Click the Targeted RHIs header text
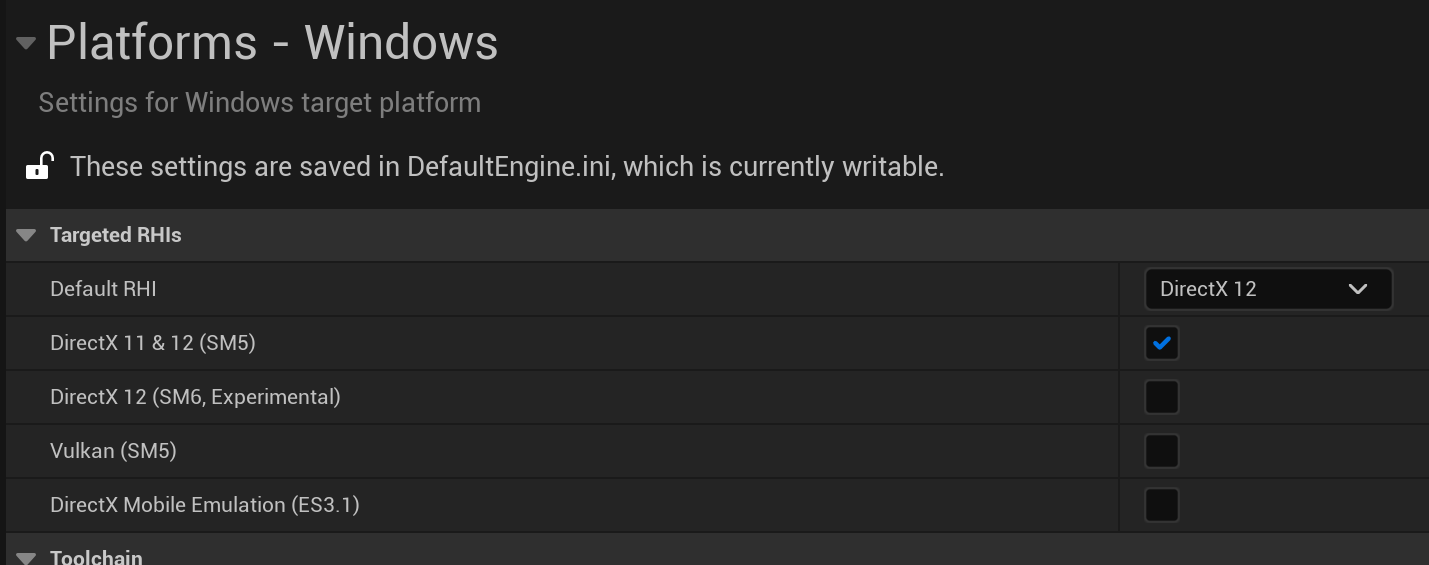 pyautogui.click(x=116, y=235)
